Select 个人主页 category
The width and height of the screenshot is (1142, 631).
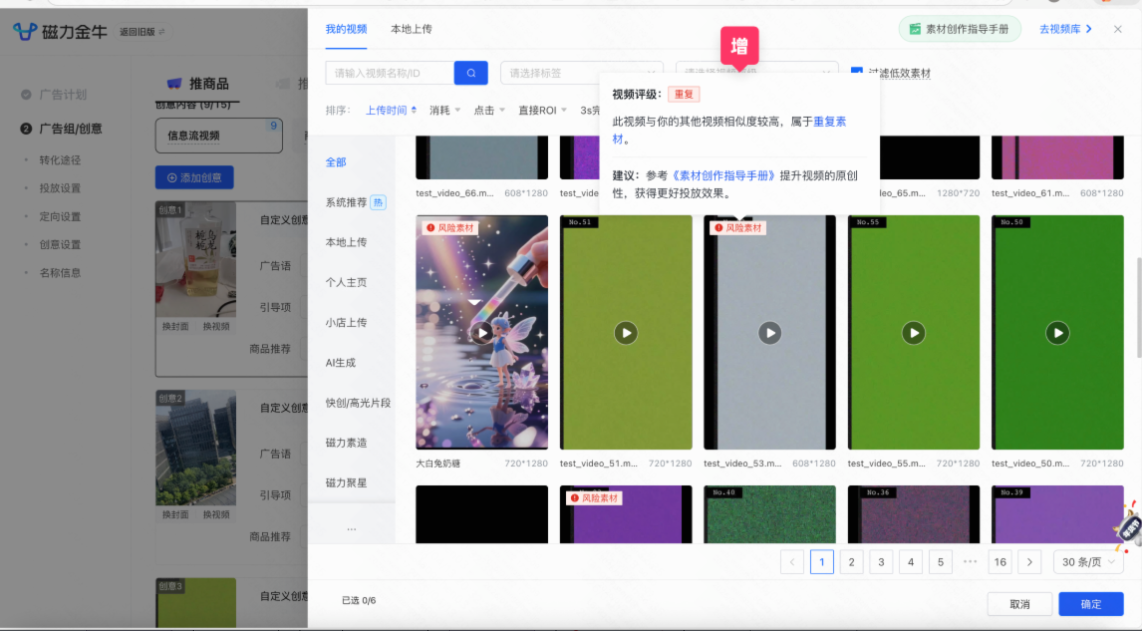pos(346,282)
